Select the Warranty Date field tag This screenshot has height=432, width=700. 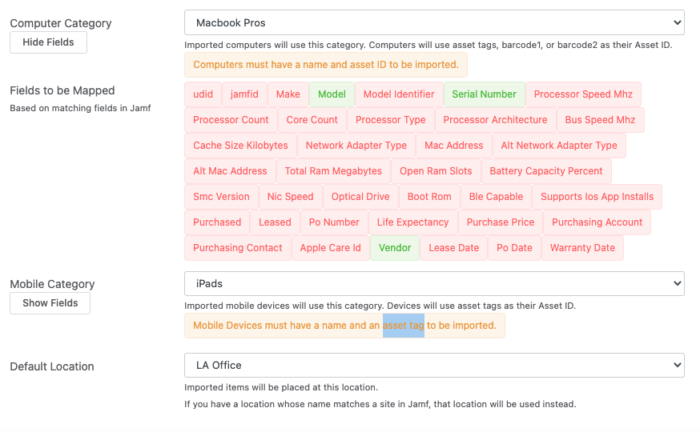coord(582,248)
